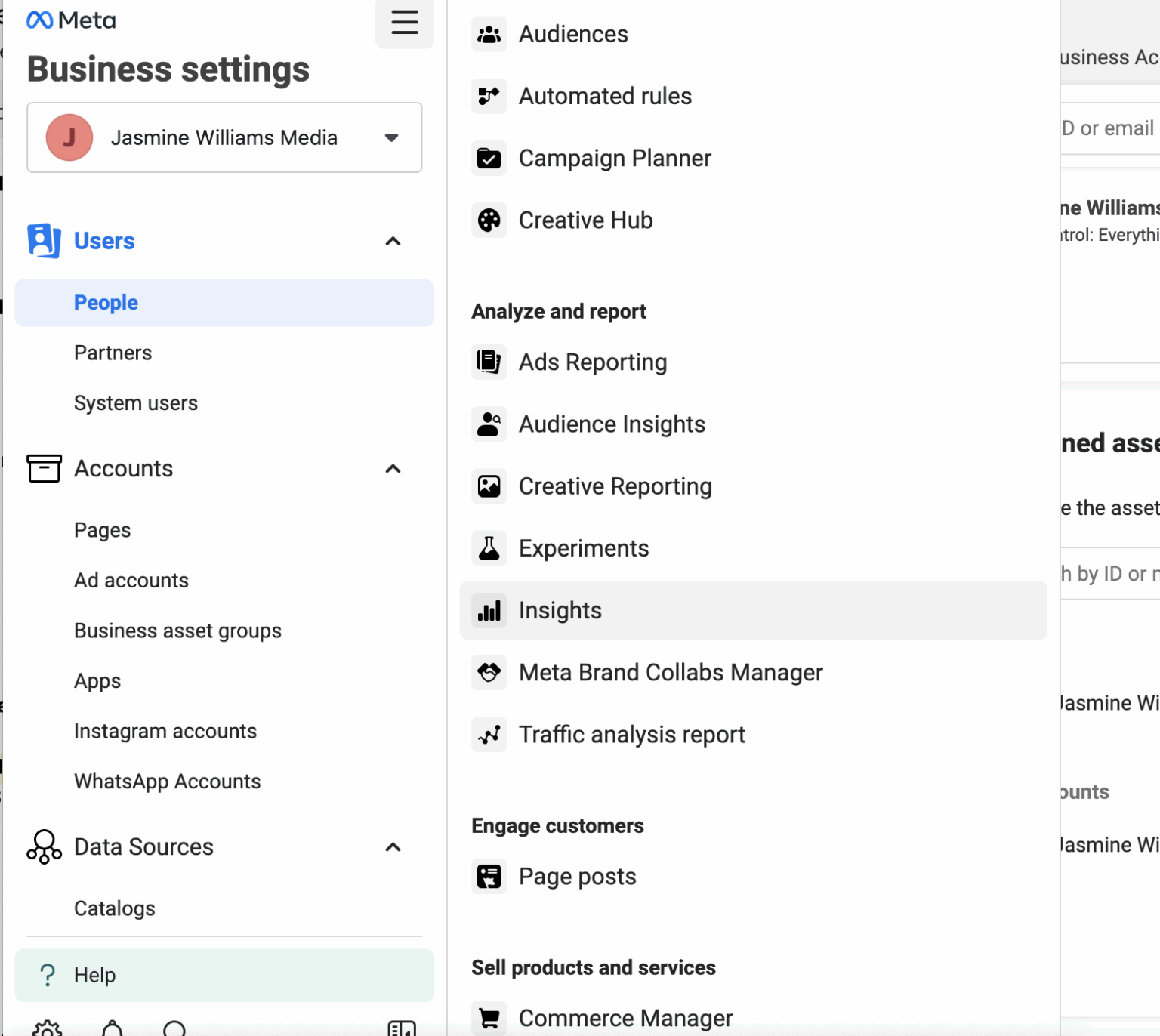Click the Traffic analysis report icon
This screenshot has height=1036, width=1160.
click(x=489, y=734)
